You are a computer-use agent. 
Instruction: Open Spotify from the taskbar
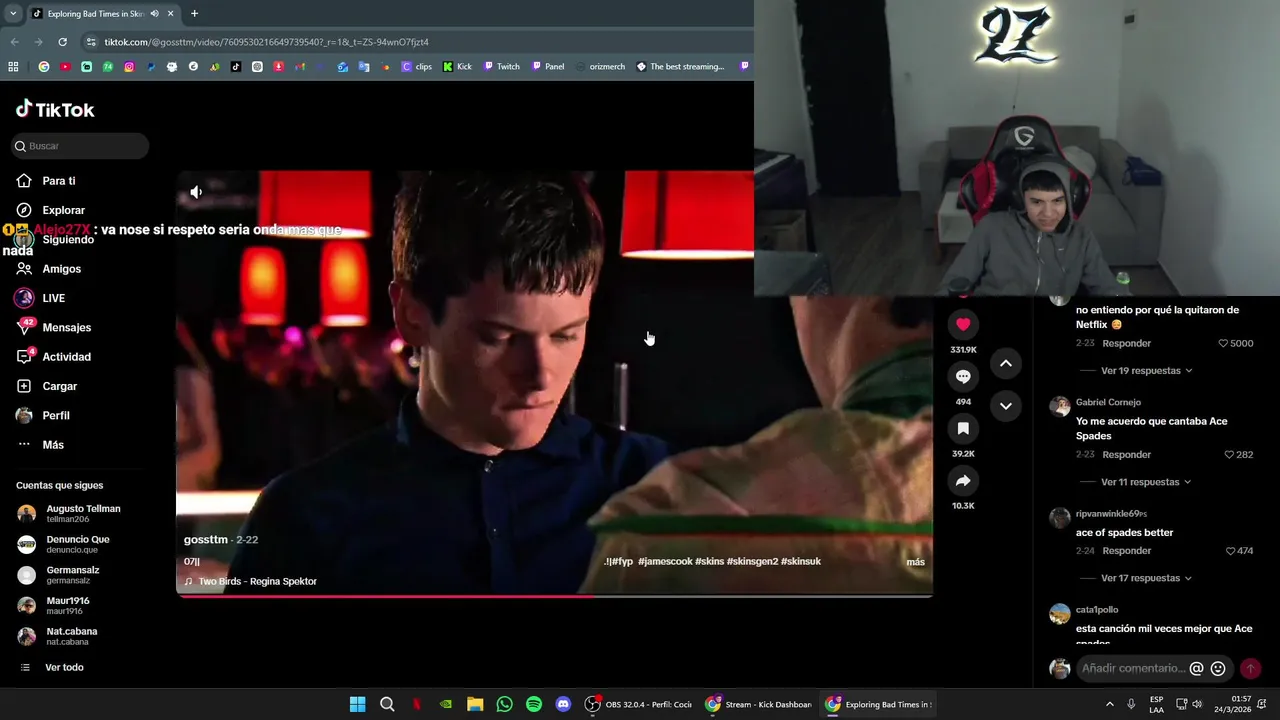pos(534,704)
